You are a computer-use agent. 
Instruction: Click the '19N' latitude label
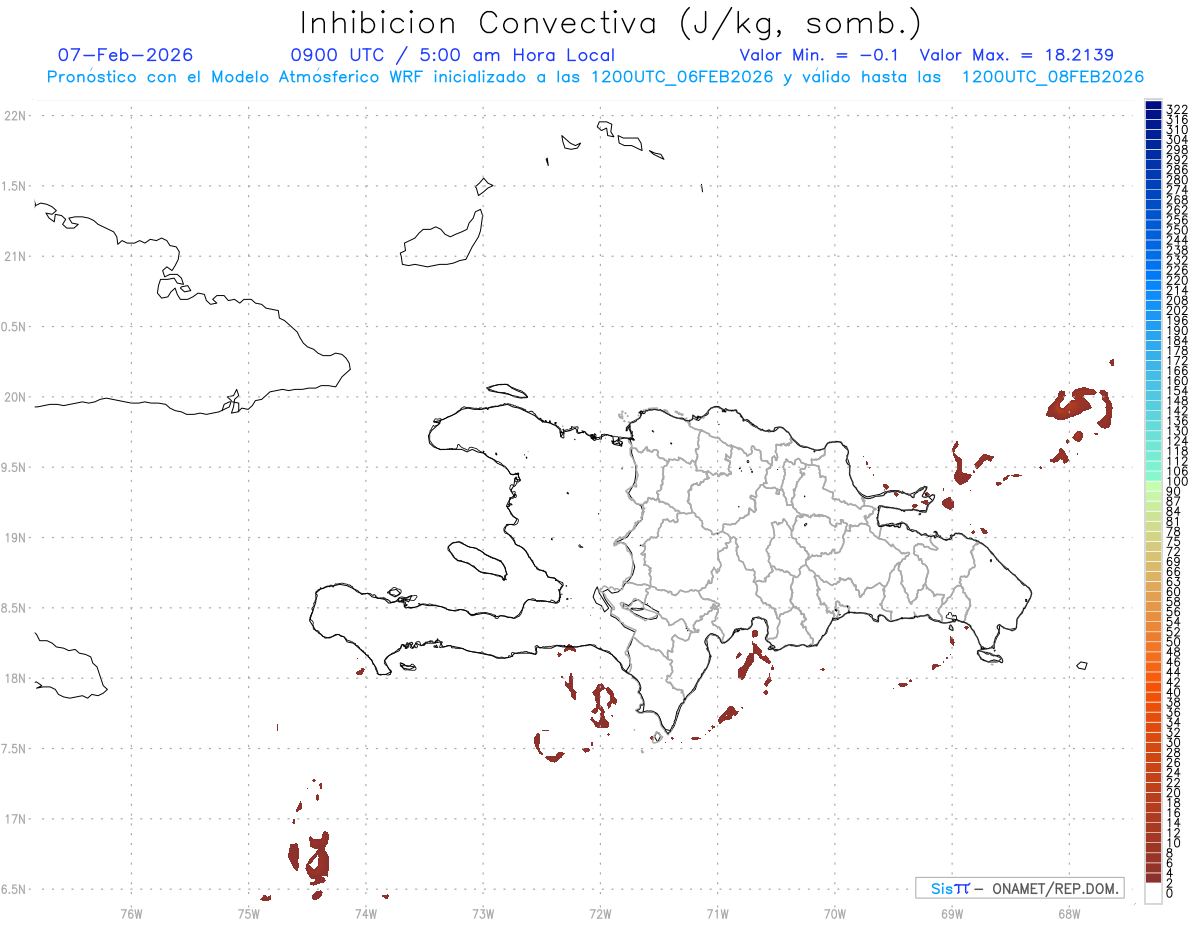pos(14,538)
